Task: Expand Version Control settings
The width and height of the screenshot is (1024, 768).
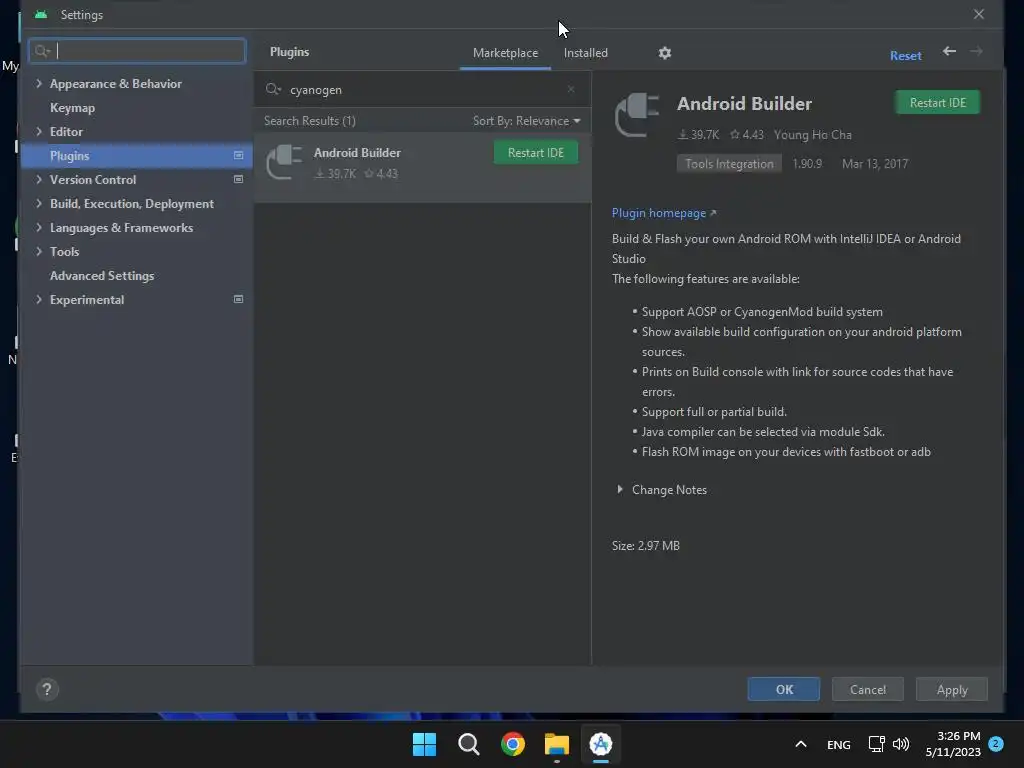Action: [x=39, y=179]
